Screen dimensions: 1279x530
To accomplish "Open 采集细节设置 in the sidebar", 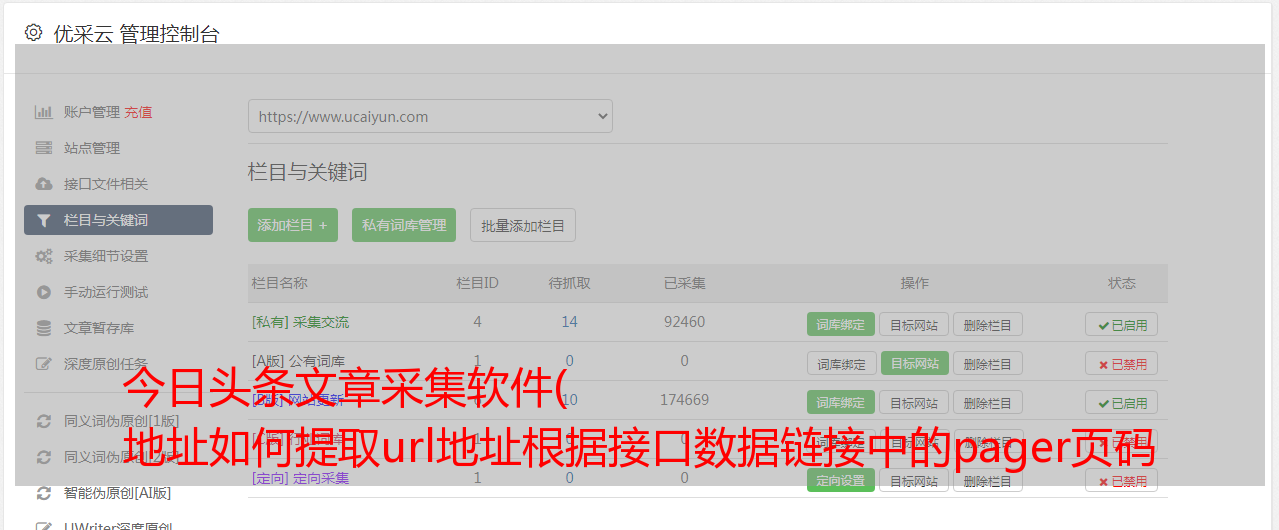I will coord(106,256).
